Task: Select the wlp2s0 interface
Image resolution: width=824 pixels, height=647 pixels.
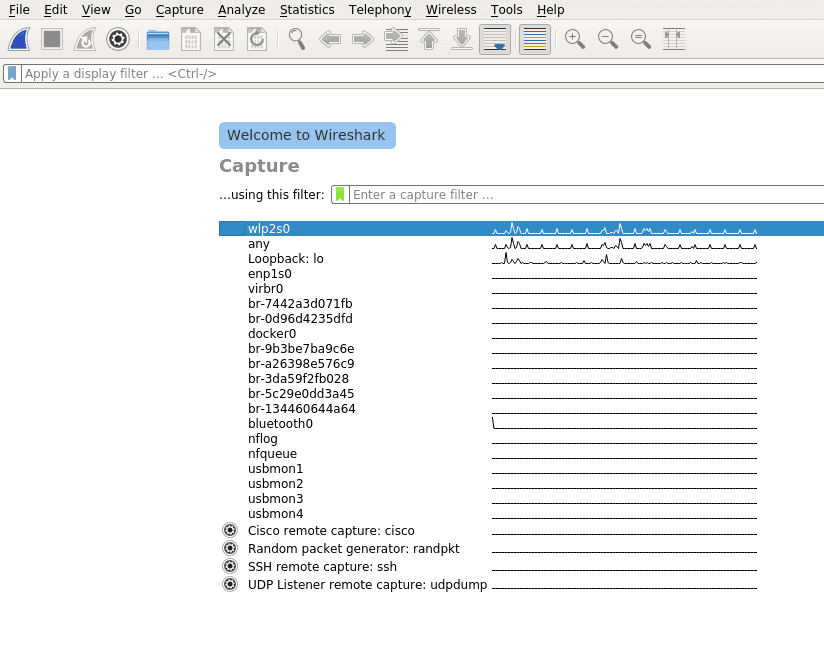Action: coord(521,229)
